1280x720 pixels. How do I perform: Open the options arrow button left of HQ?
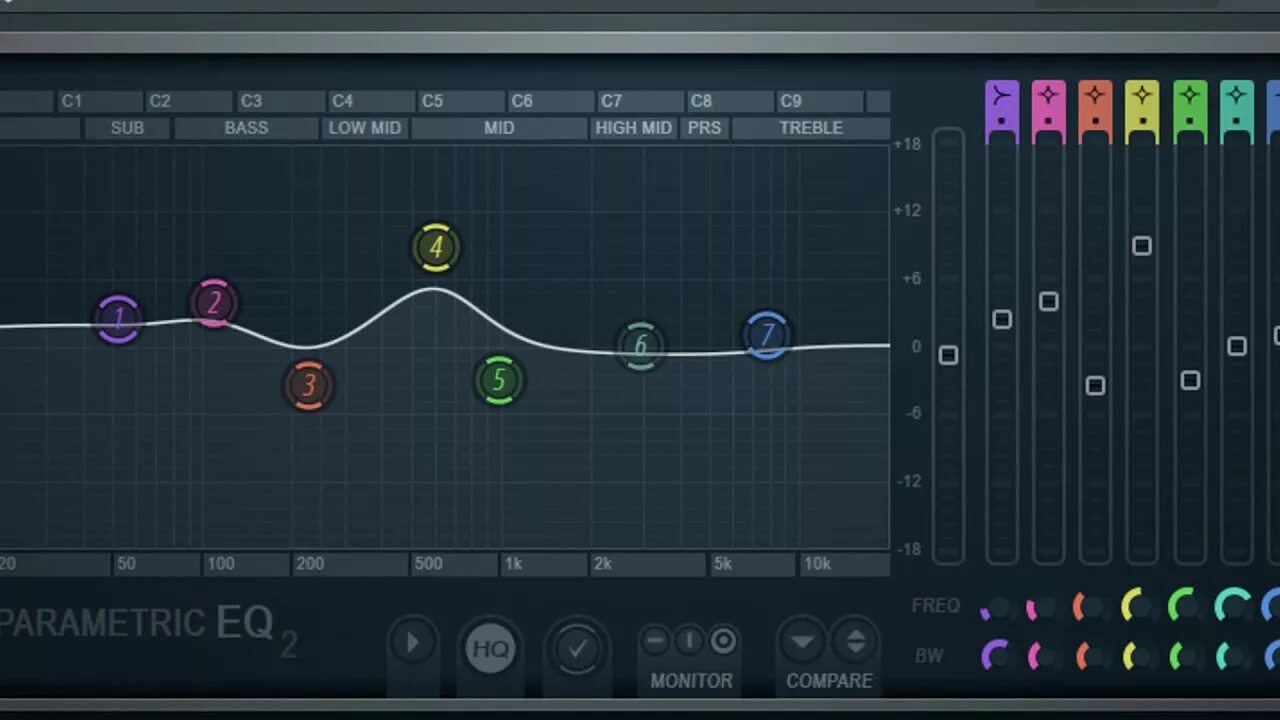click(411, 644)
